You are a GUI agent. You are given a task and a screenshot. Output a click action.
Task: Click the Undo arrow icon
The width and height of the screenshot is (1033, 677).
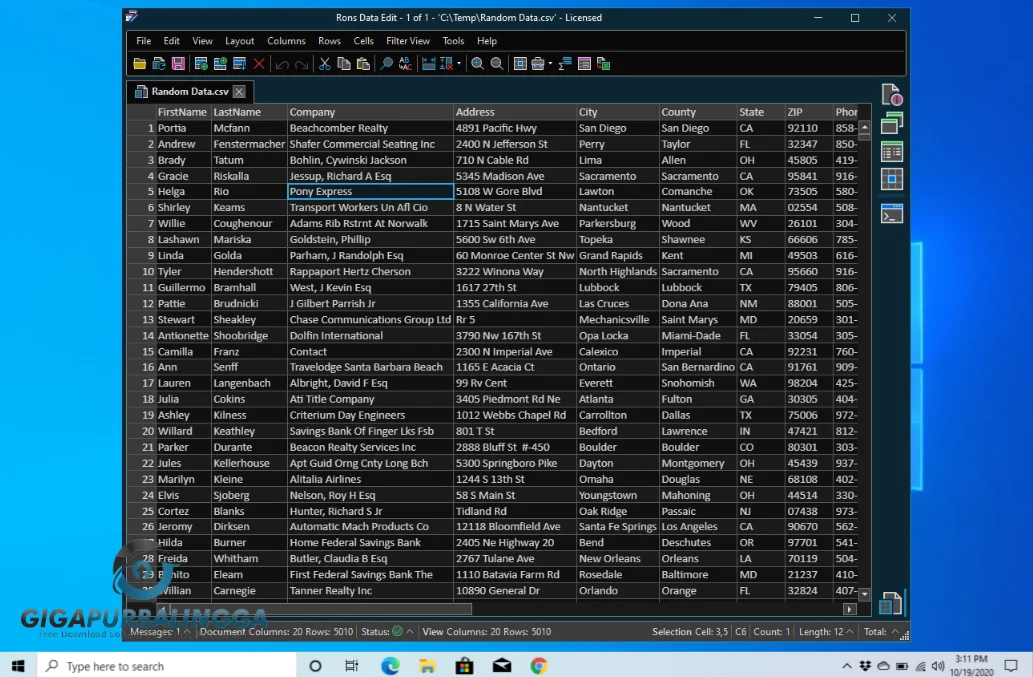point(282,64)
